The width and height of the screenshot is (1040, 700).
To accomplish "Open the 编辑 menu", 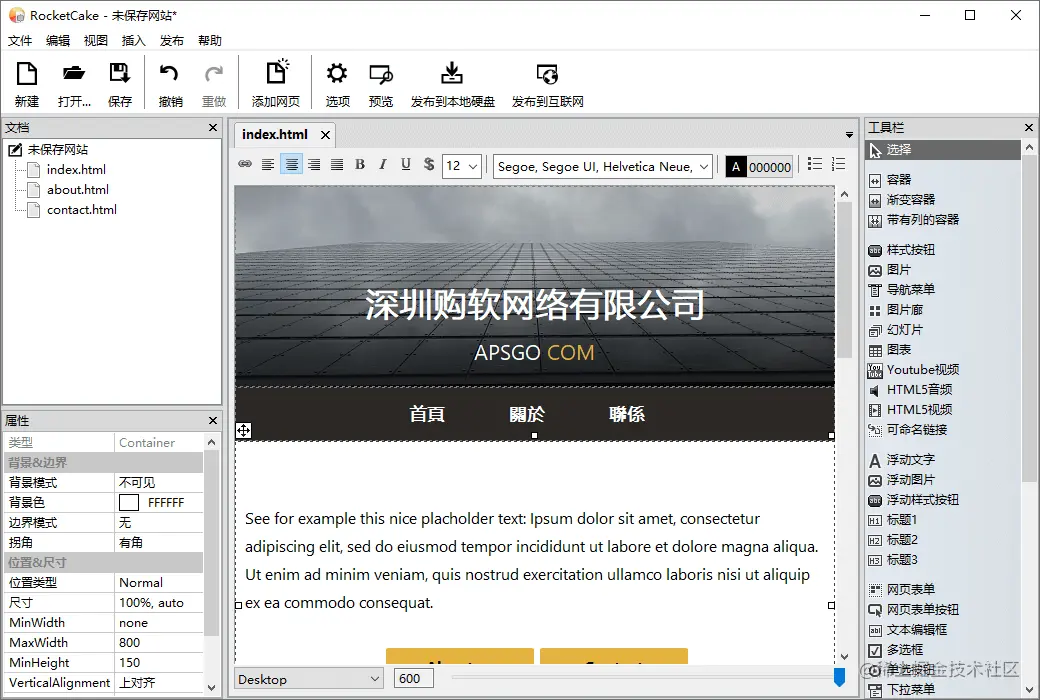I will tap(58, 40).
